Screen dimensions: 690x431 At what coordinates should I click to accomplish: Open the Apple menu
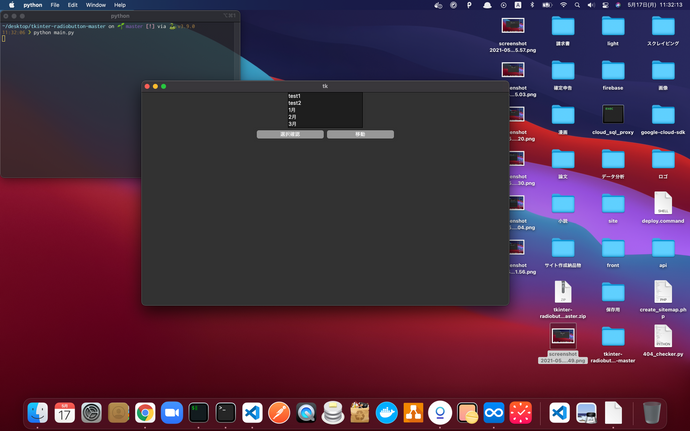point(12,5)
